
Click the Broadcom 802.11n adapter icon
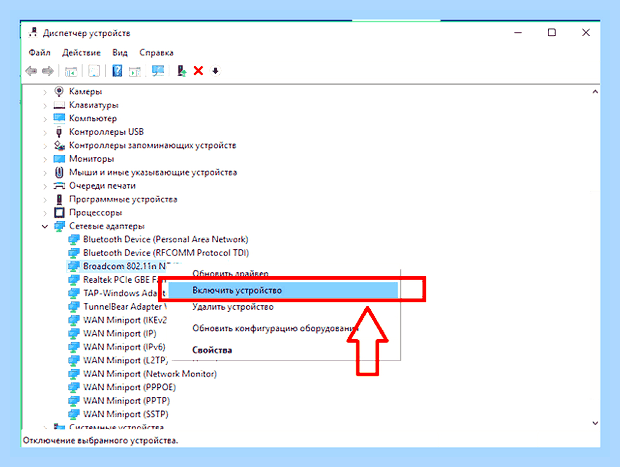(74, 266)
